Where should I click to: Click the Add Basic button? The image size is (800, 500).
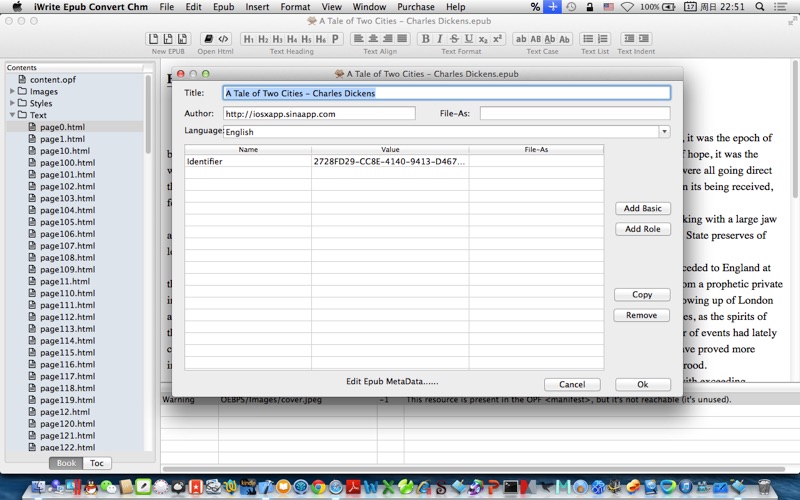tap(642, 208)
